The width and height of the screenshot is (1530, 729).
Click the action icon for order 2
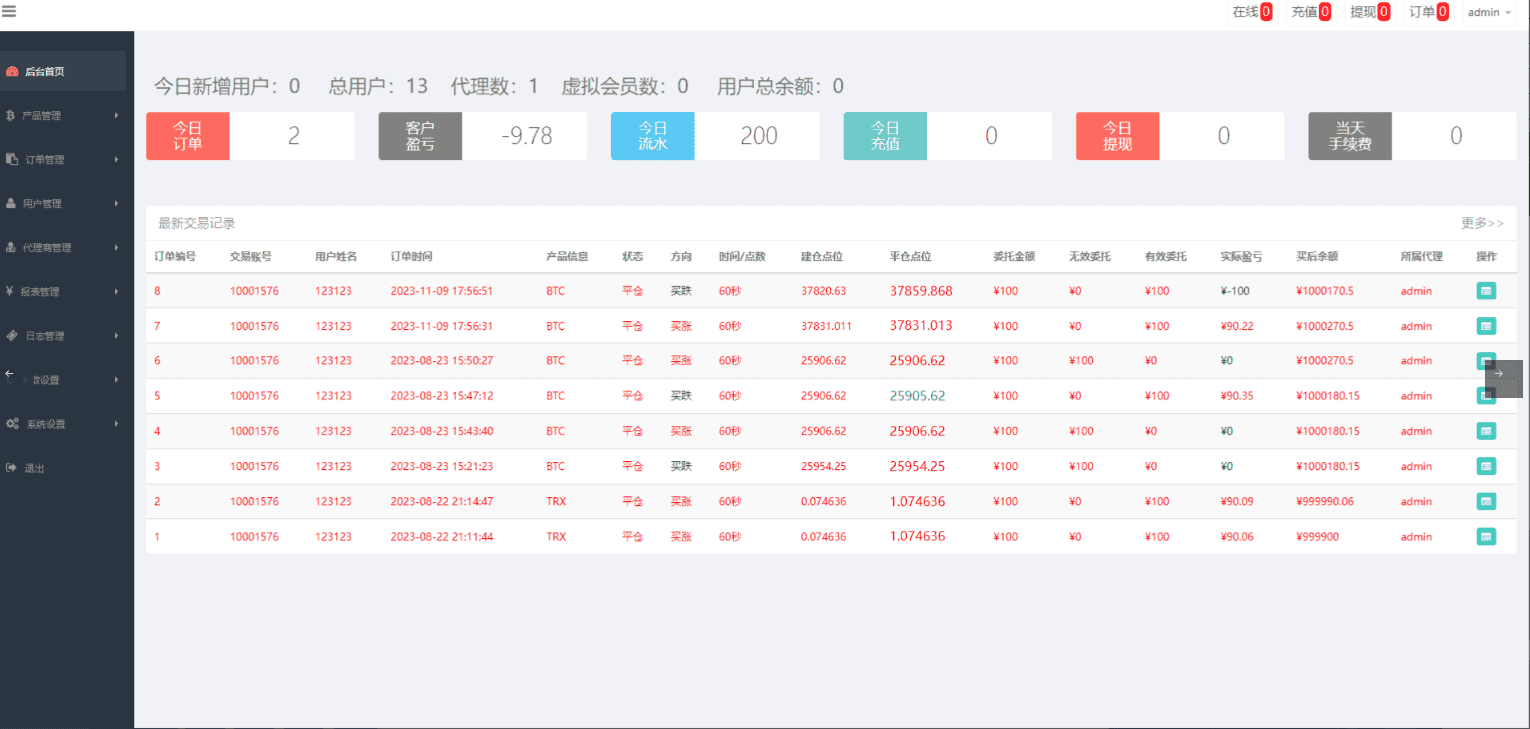pyautogui.click(x=1486, y=502)
